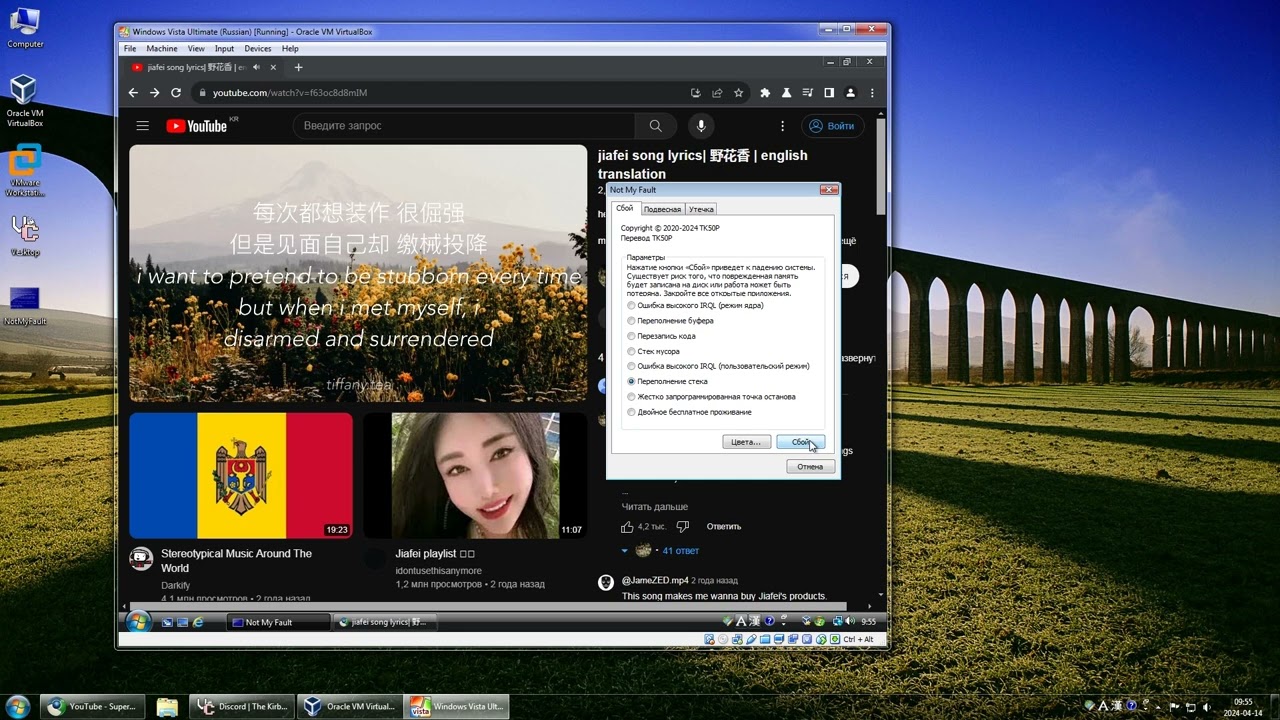Toggle the browser side panel icon
The width and height of the screenshot is (1280, 720).
829,93
